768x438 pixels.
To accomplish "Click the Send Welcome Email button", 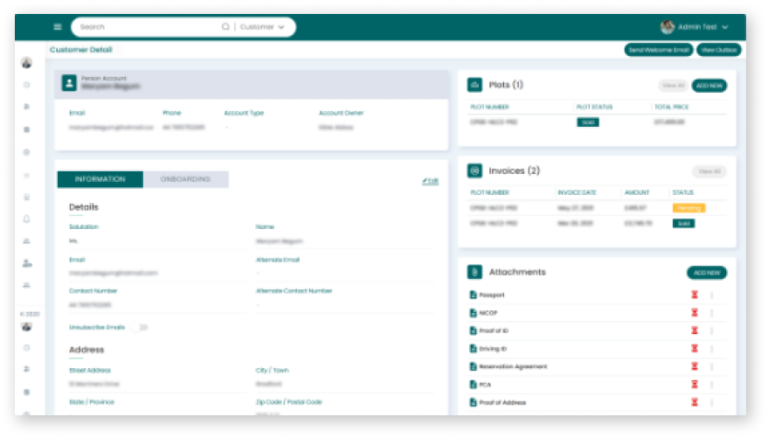I will pyautogui.click(x=658, y=49).
